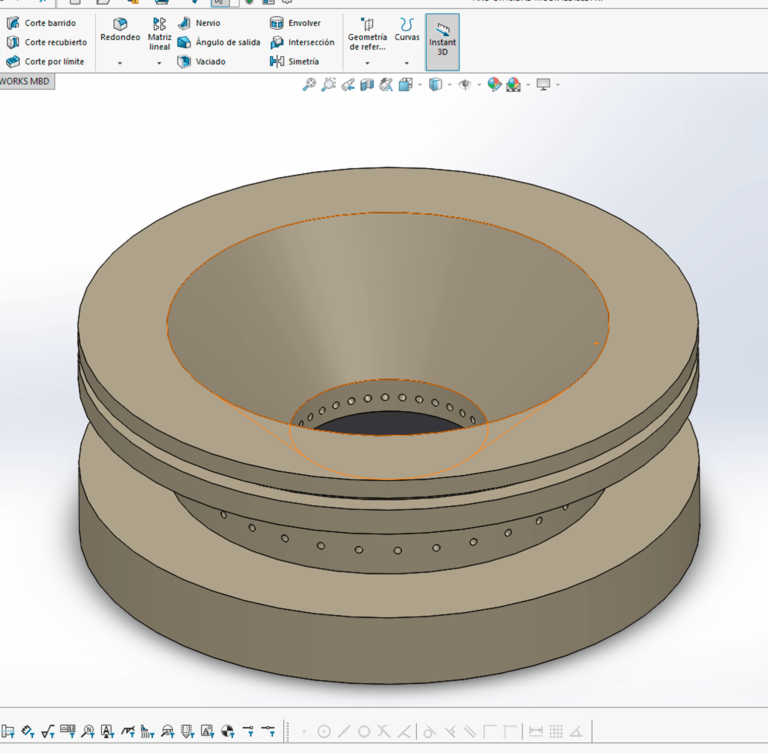Switch to the SOLIDWORKS MBD tab

pyautogui.click(x=26, y=82)
